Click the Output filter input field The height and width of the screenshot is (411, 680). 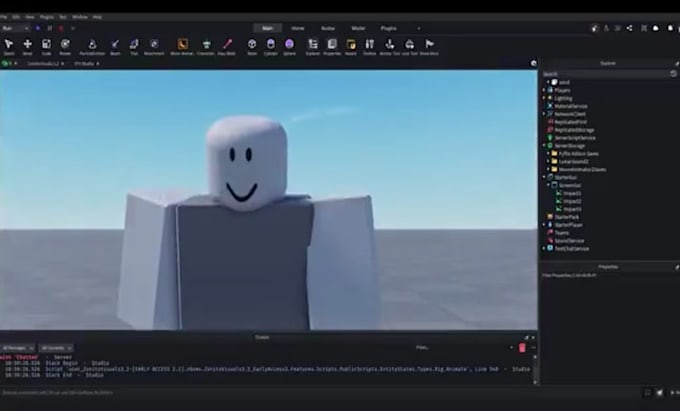[x=462, y=348]
